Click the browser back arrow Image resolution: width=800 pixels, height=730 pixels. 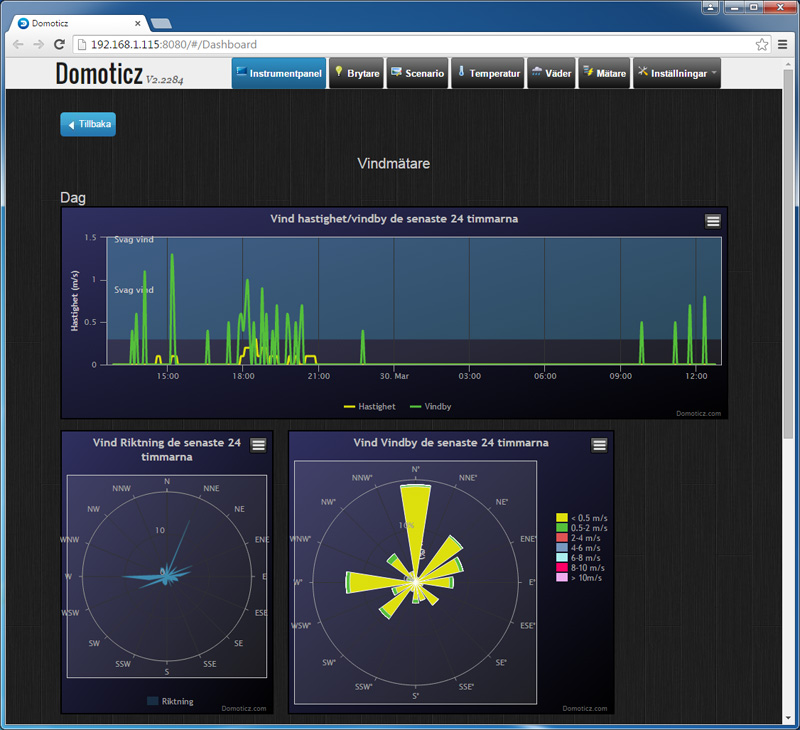pos(18,44)
